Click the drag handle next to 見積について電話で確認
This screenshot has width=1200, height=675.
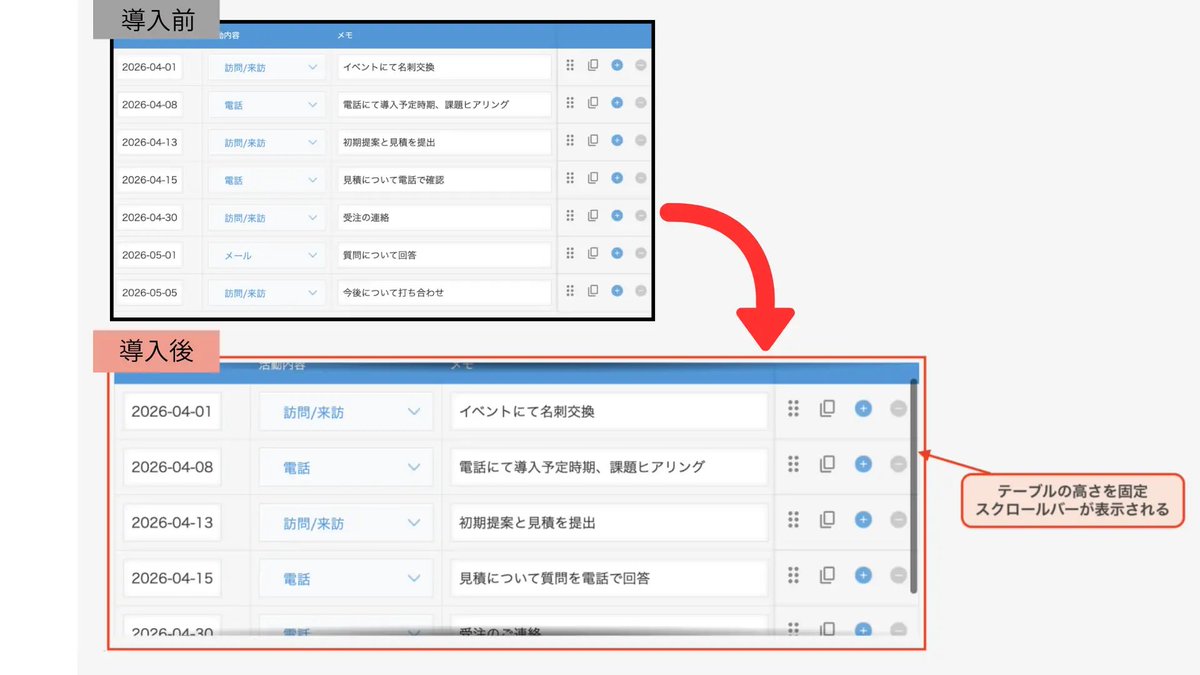click(x=569, y=178)
